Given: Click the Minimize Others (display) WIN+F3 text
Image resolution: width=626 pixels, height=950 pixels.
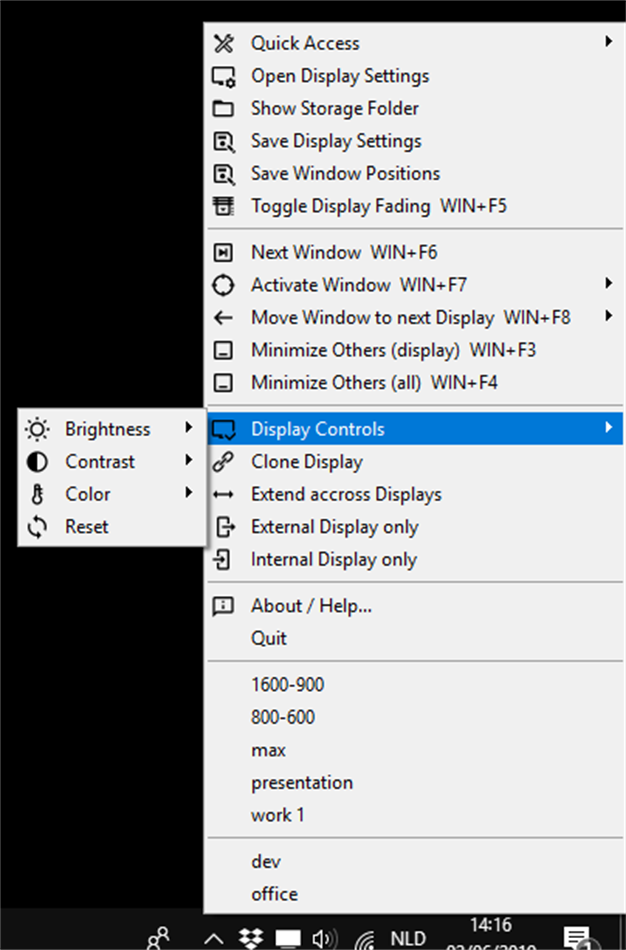Looking at the screenshot, I should coord(394,350).
